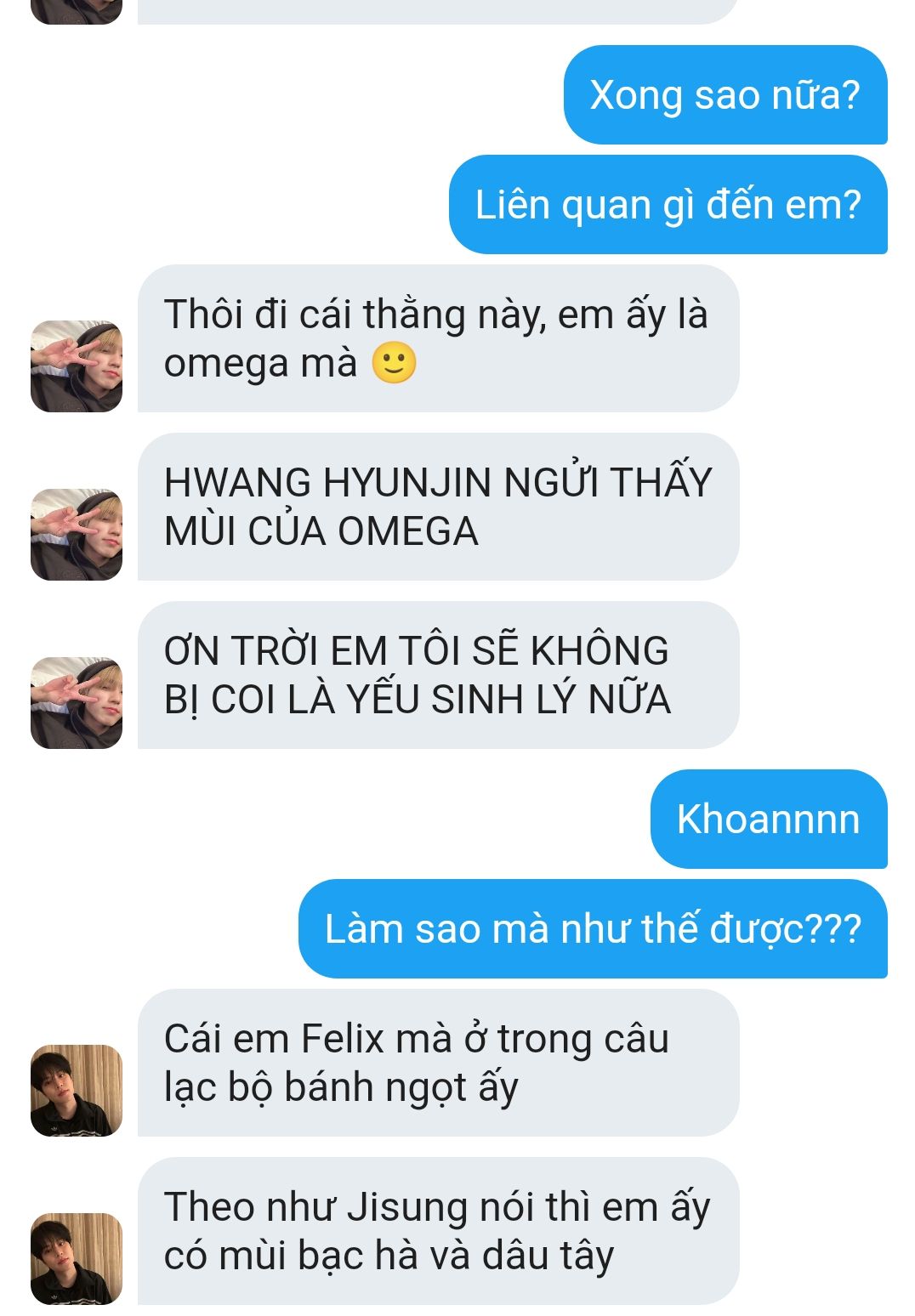Select the 'Xong sao nữa?' sent bubble
915x1316 pixels.
pyautogui.click(x=725, y=94)
